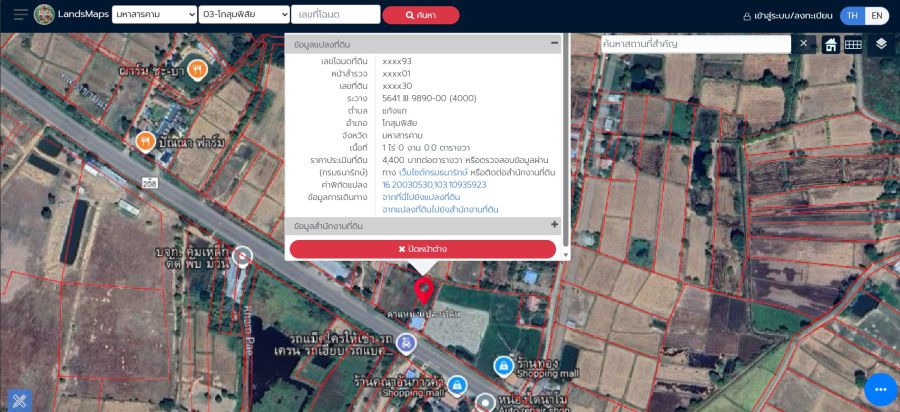The image size is (900, 412).
Task: Click the เลขที่โฉนด input field
Action: (336, 15)
